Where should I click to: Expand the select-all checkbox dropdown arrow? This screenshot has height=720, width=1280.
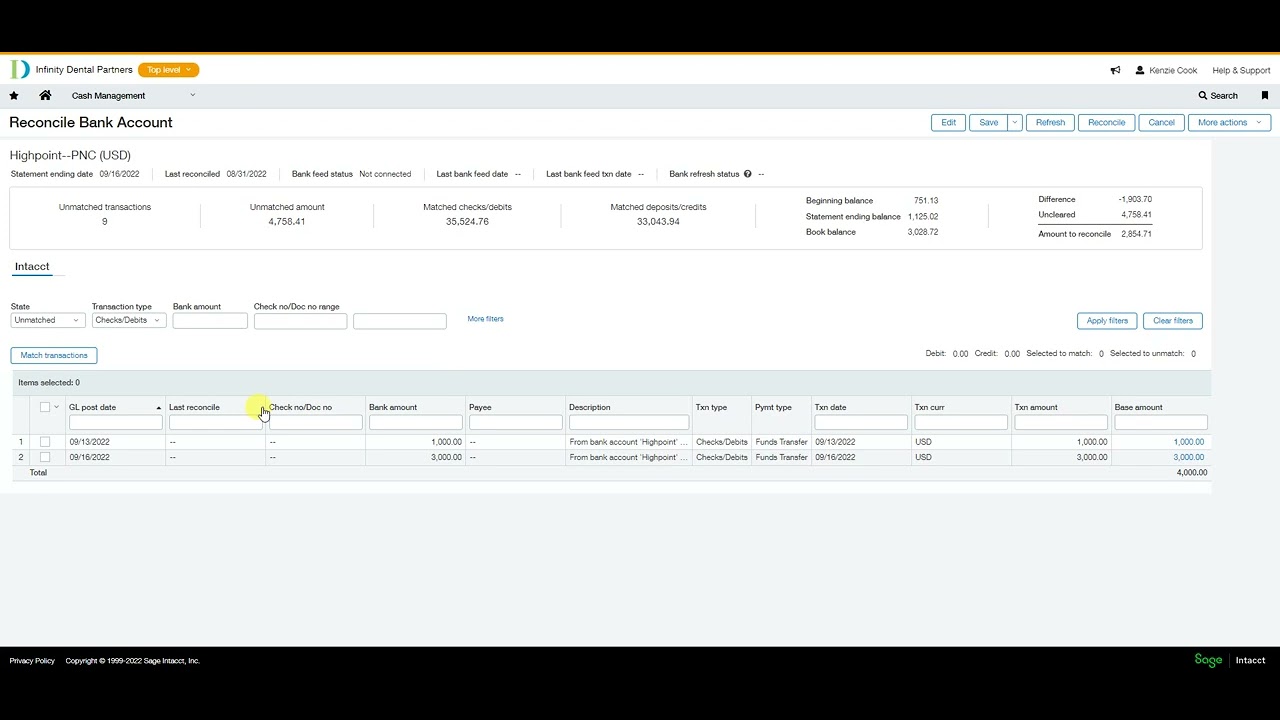pos(56,407)
